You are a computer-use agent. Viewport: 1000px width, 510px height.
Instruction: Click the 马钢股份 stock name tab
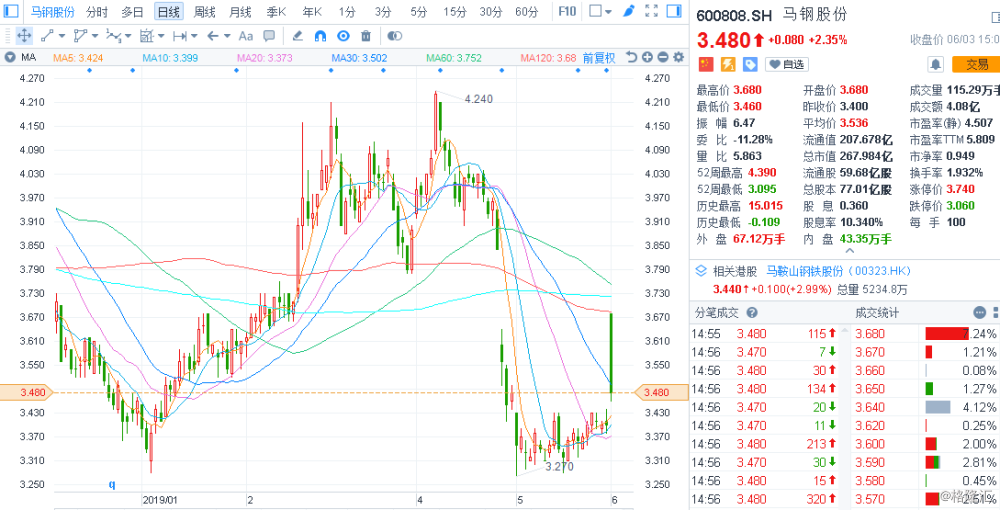point(53,11)
